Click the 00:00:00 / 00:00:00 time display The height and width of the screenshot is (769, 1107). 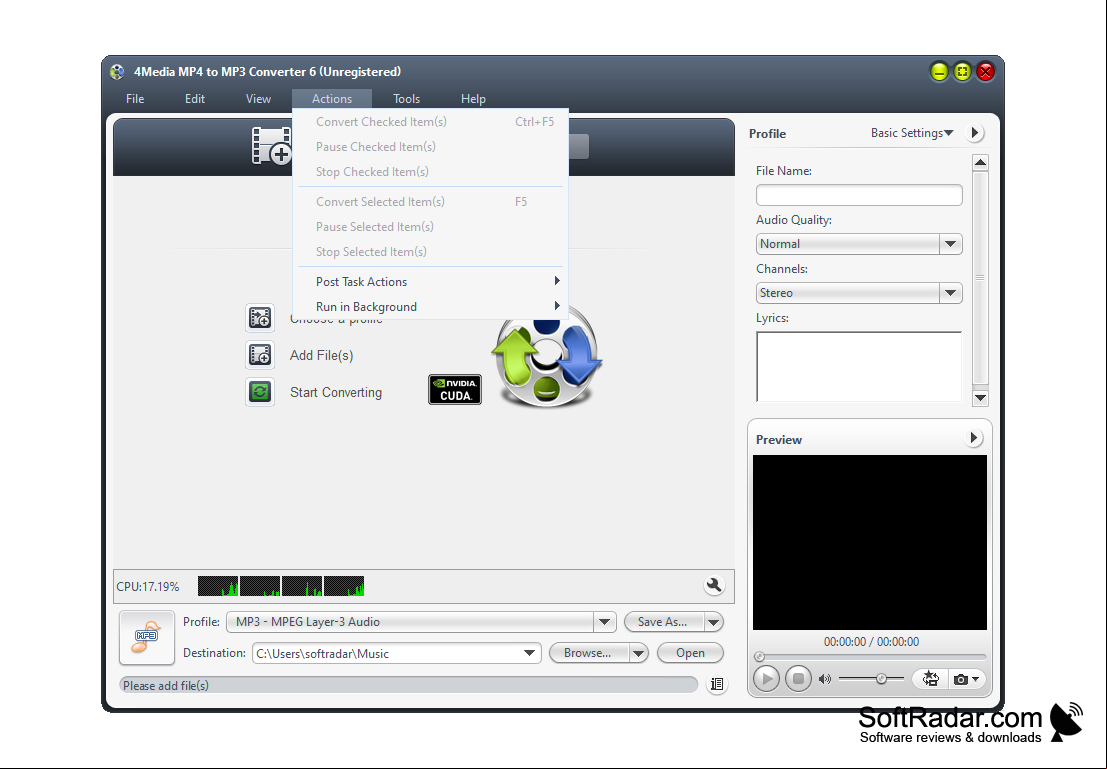[871, 642]
